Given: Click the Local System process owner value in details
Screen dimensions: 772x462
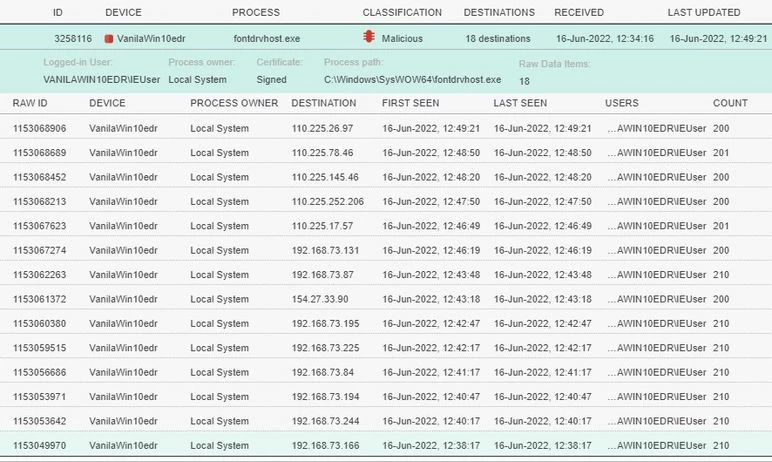Looking at the screenshot, I should (197, 80).
